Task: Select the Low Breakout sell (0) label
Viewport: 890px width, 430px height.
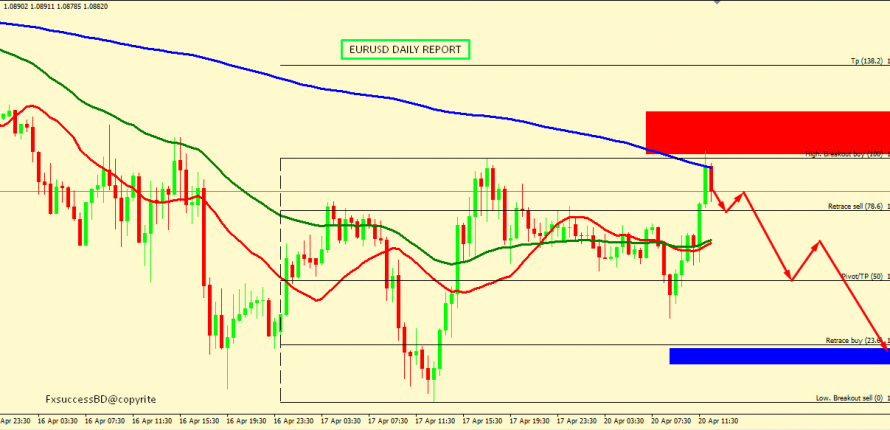Action: click(850, 398)
